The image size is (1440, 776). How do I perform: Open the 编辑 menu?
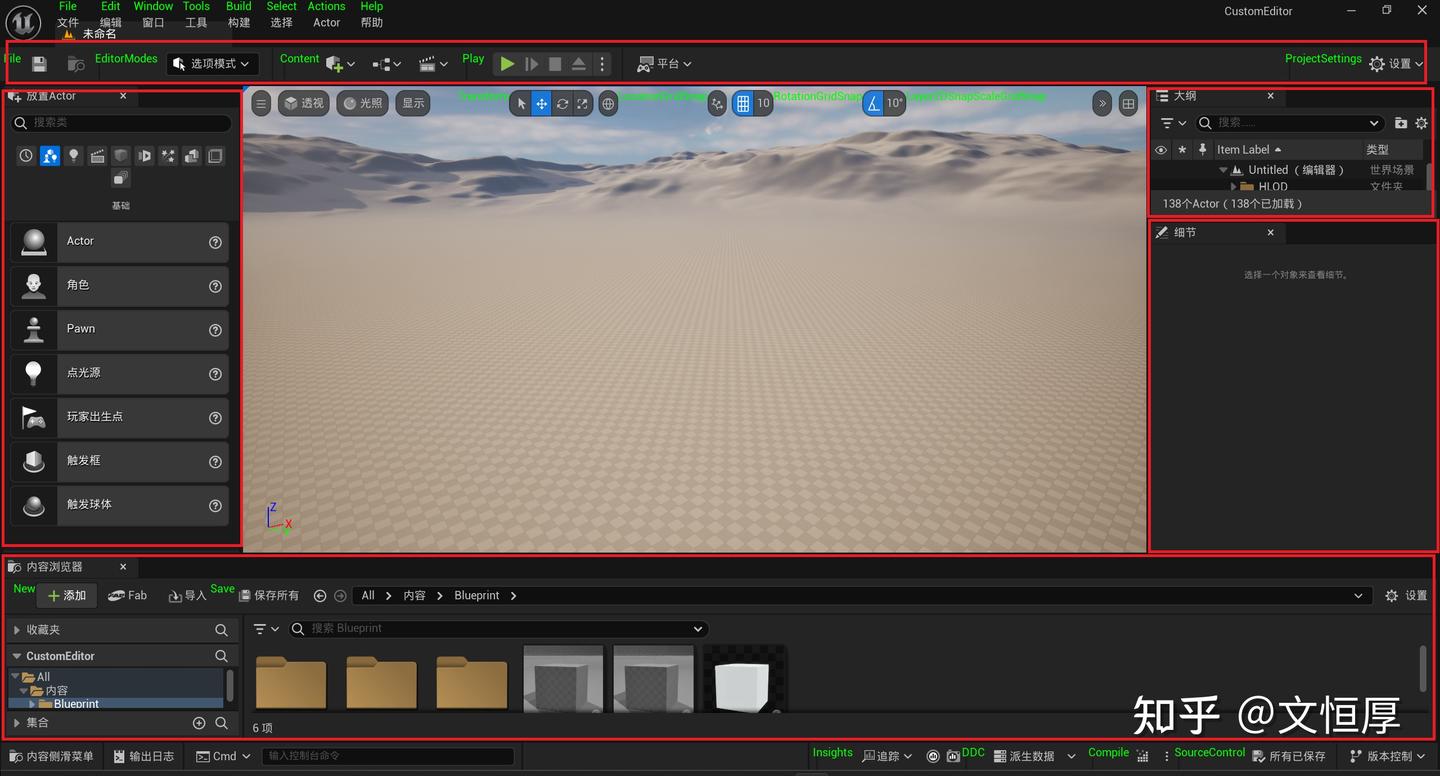click(110, 23)
